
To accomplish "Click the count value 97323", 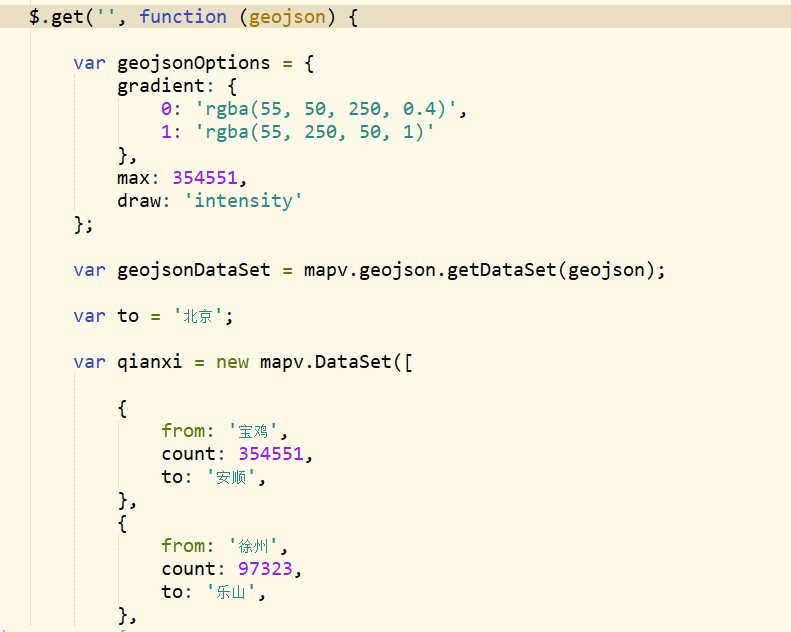I will click(265, 569).
